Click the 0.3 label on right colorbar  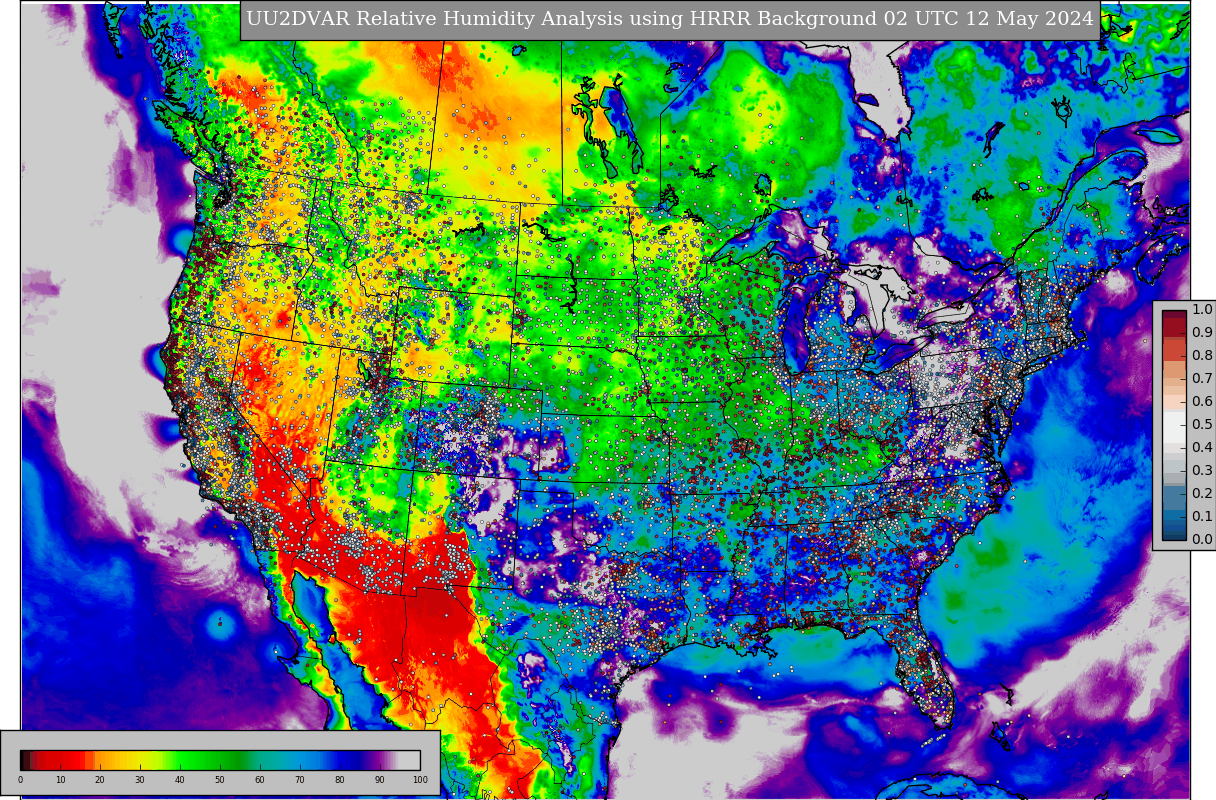click(x=1202, y=471)
